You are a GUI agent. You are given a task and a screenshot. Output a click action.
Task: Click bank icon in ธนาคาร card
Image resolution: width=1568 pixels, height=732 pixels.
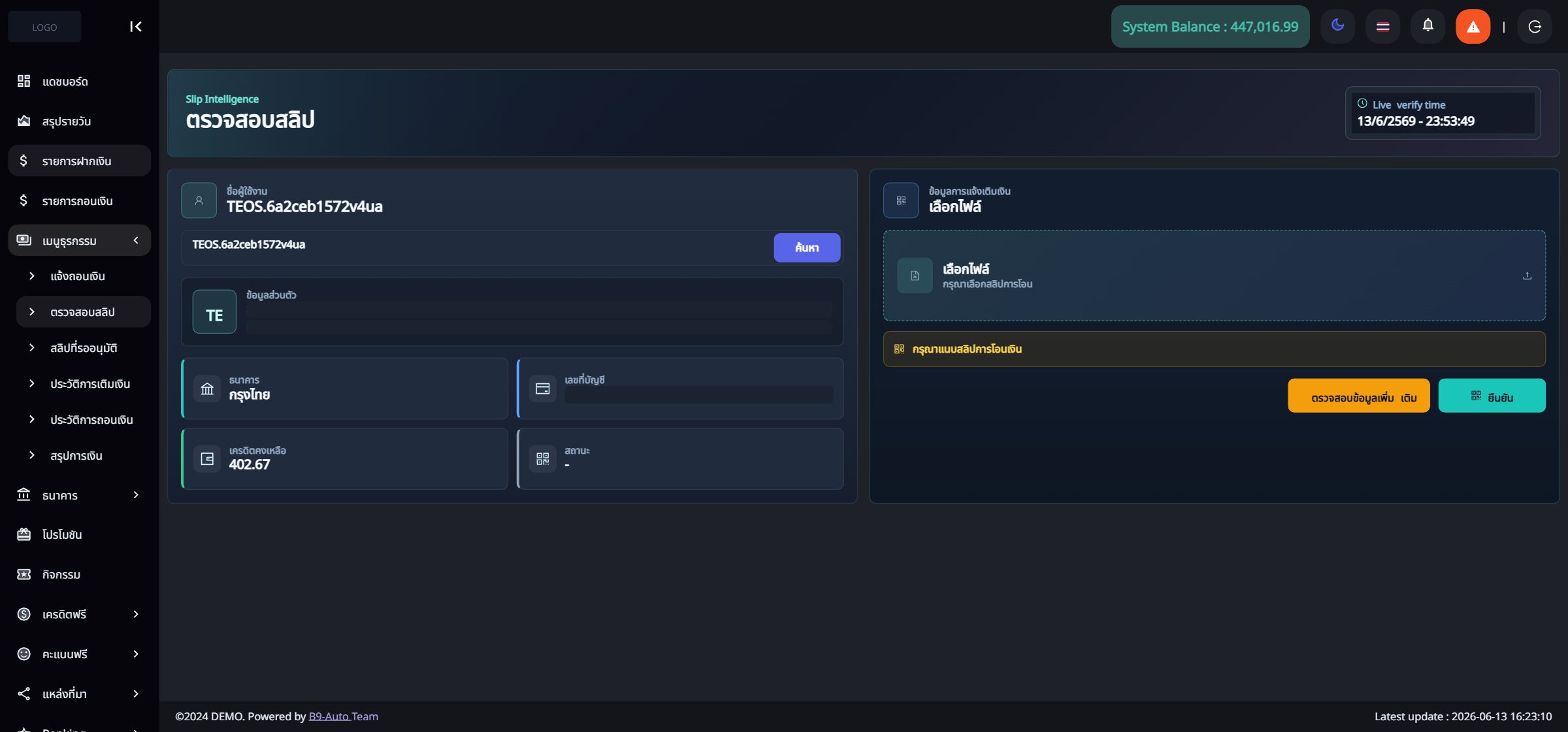pos(207,389)
